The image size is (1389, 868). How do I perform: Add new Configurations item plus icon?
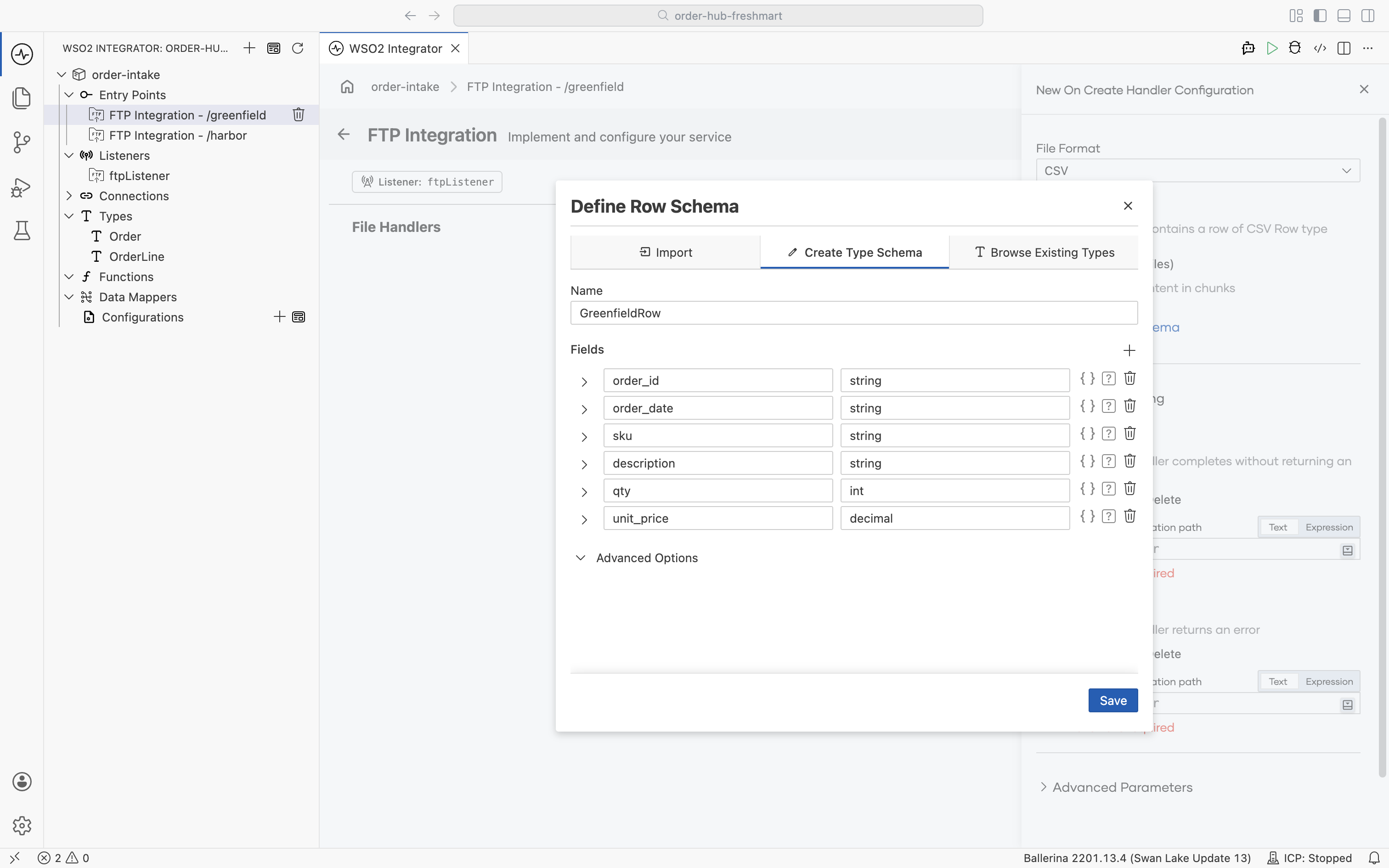pos(280,317)
